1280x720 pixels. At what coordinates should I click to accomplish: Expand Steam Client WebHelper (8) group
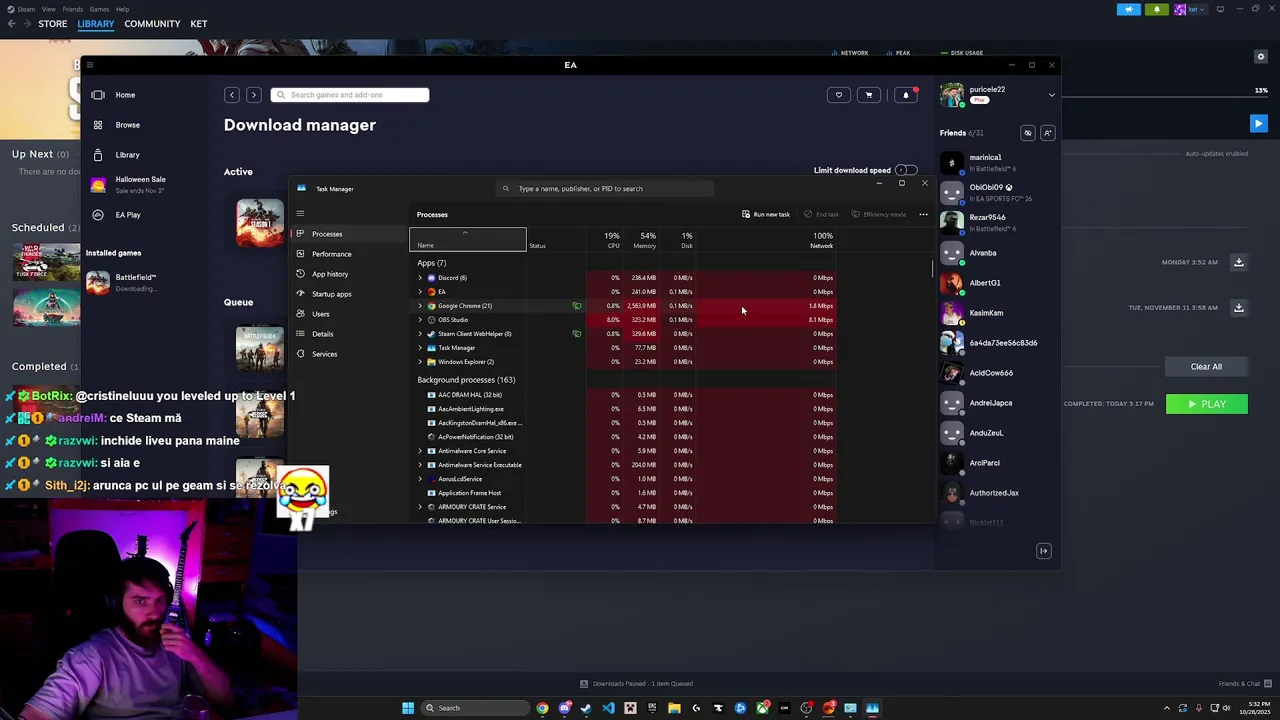click(420, 334)
